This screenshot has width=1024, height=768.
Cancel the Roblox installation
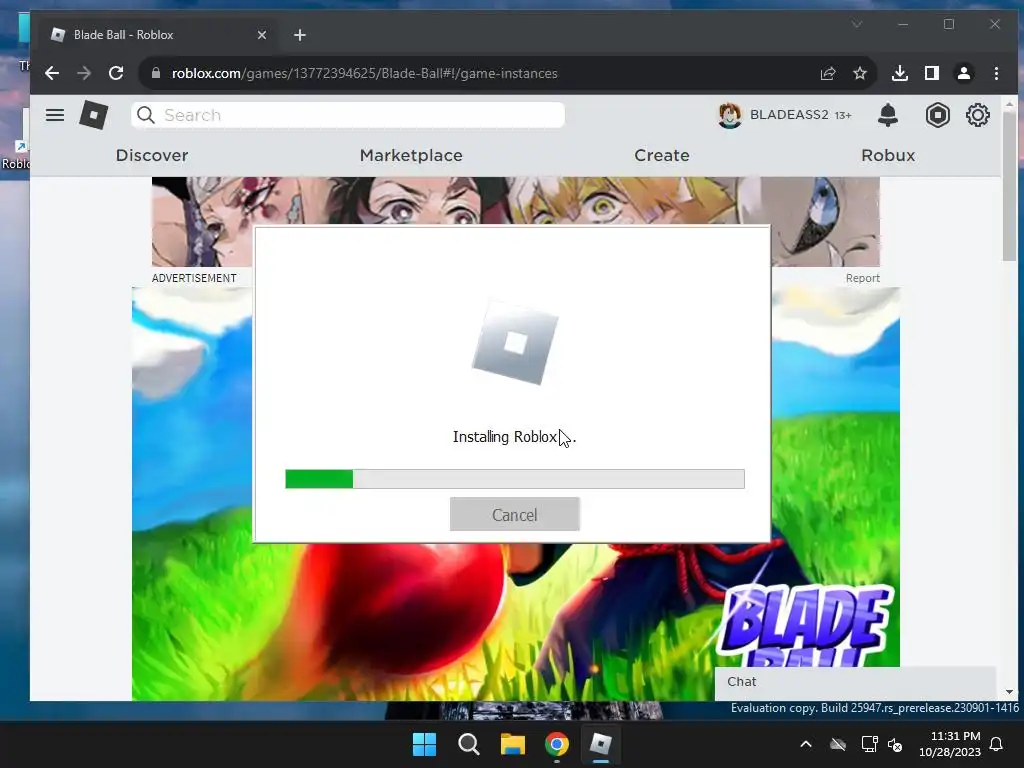click(515, 515)
